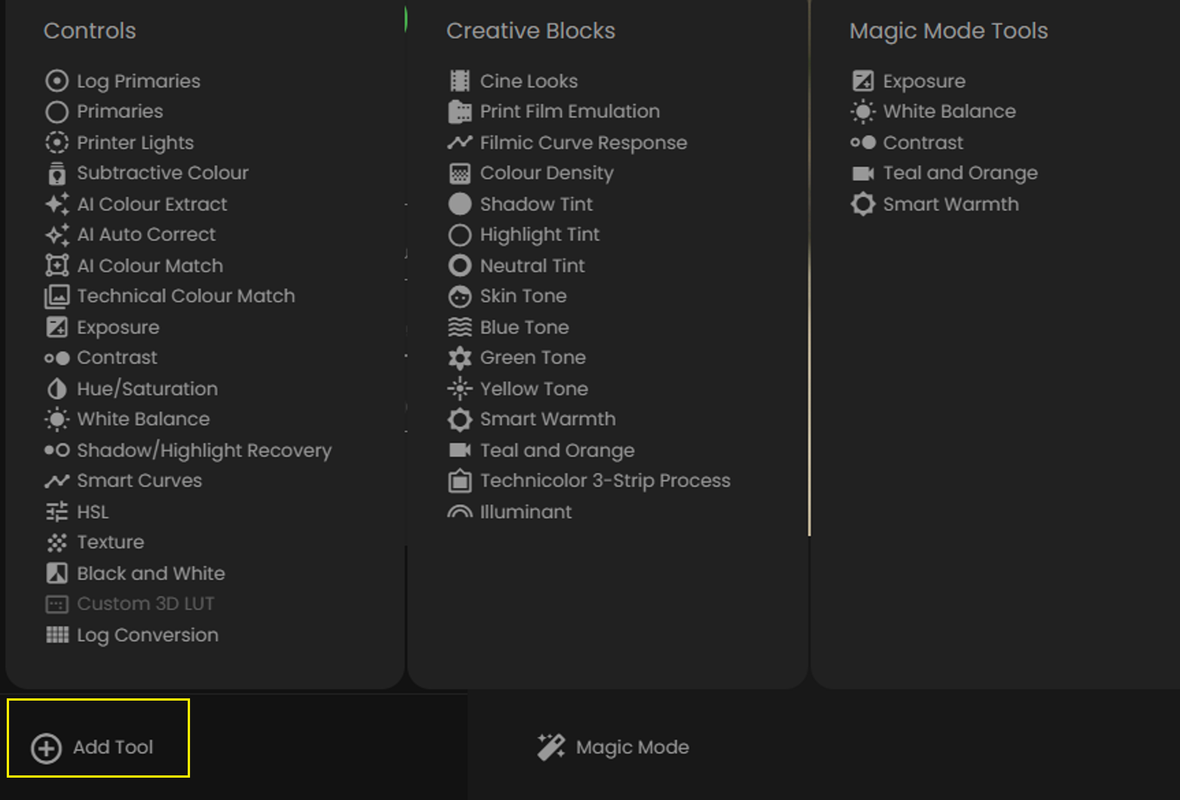Select the Black and White icon
Image resolution: width=1180 pixels, height=800 pixels.
pyautogui.click(x=56, y=573)
